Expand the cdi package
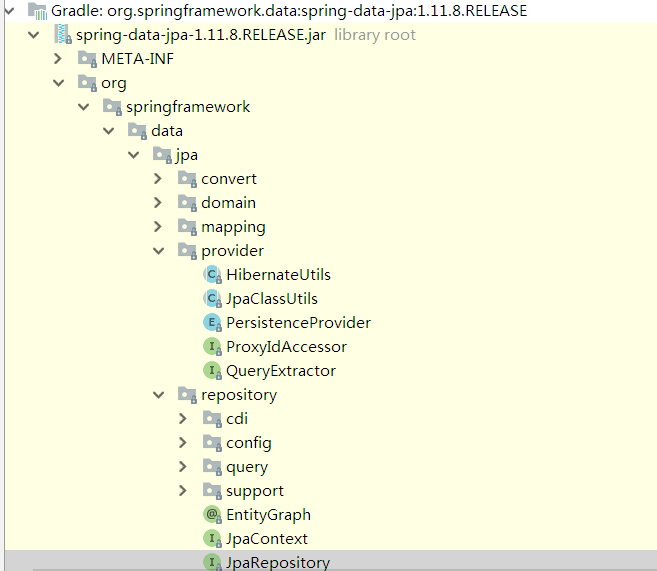 point(183,419)
